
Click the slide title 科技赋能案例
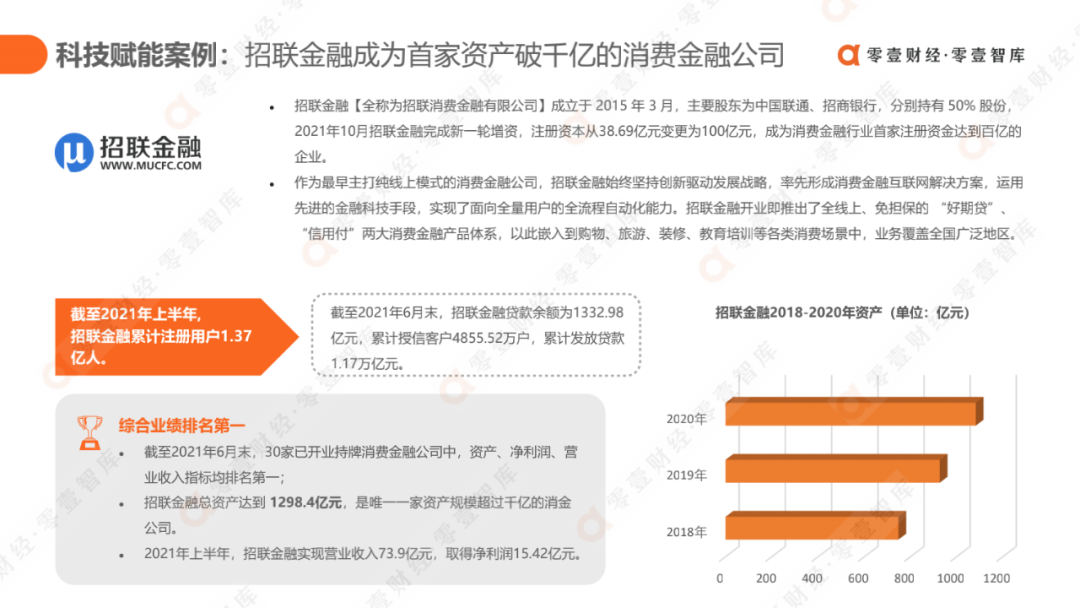pos(136,55)
